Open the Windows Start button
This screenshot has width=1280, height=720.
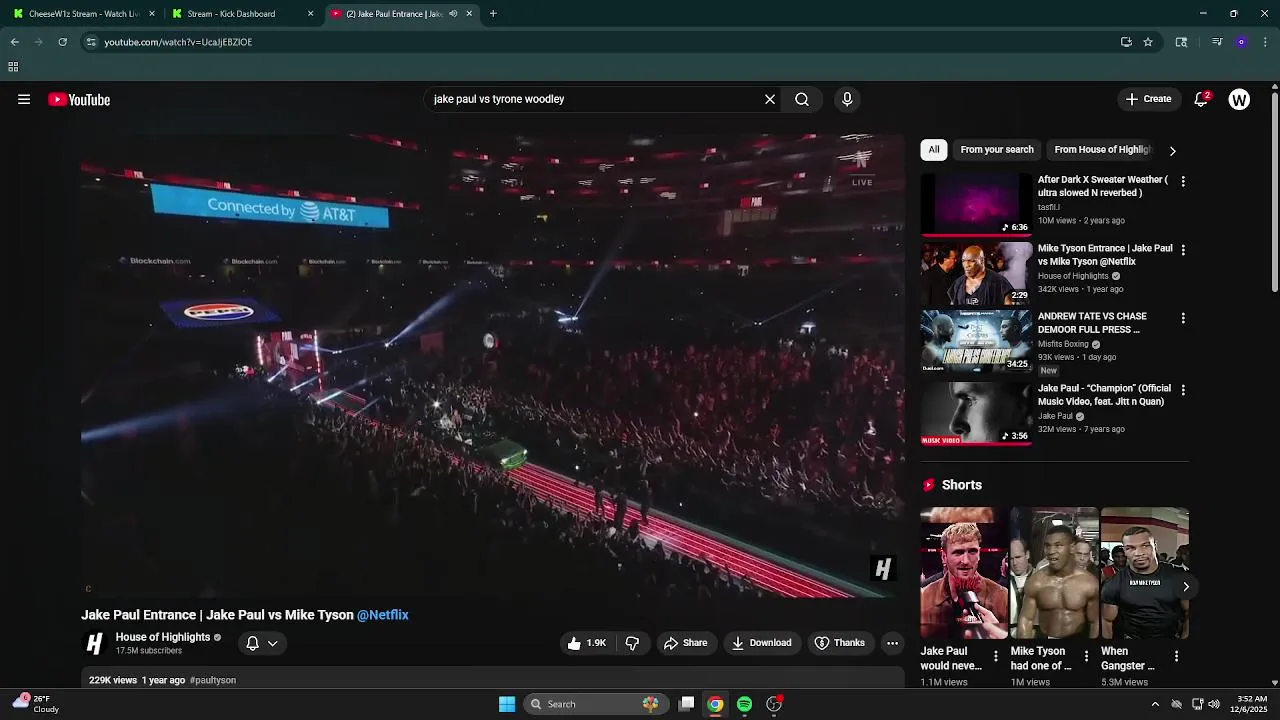coord(507,704)
